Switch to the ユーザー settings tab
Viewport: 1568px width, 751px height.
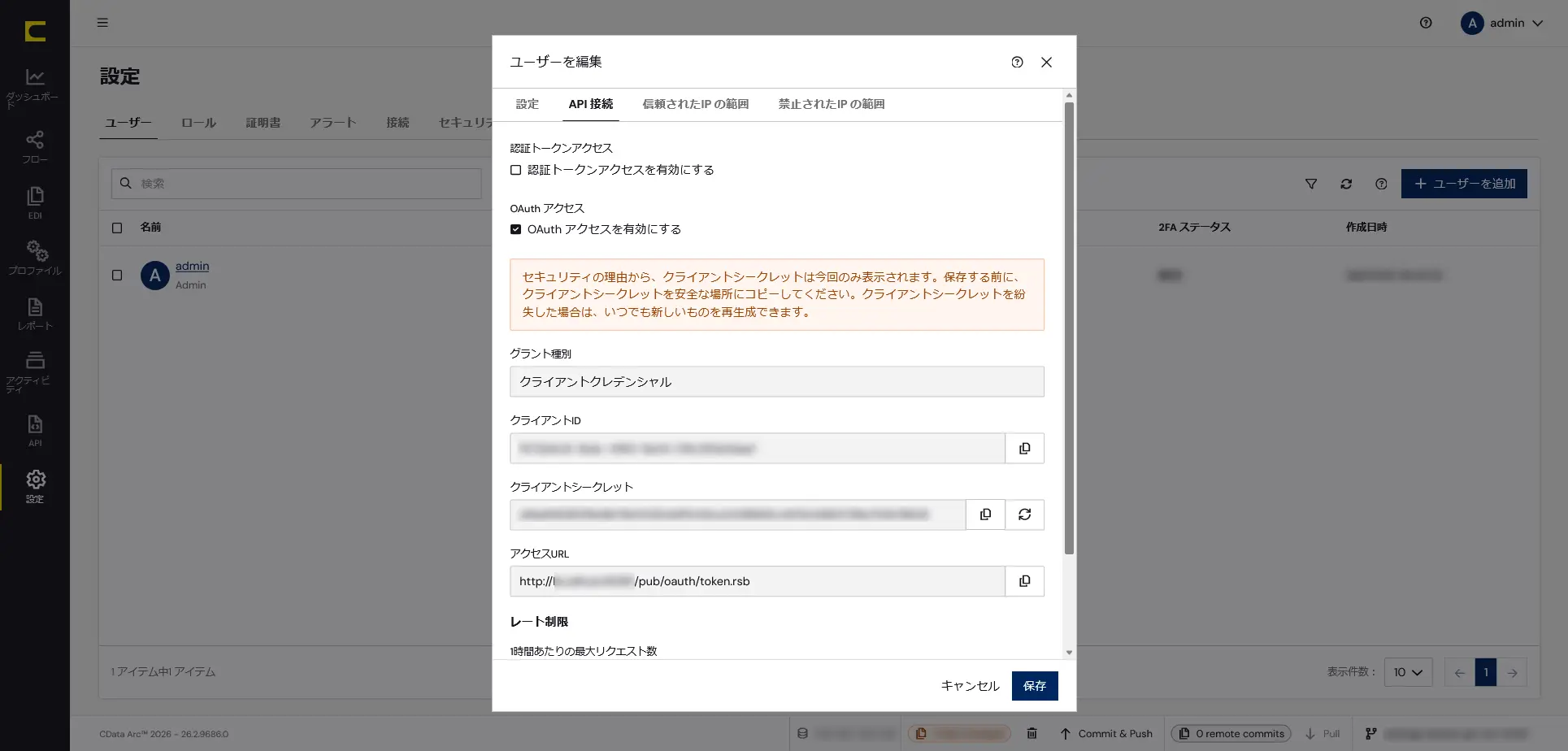[128, 123]
